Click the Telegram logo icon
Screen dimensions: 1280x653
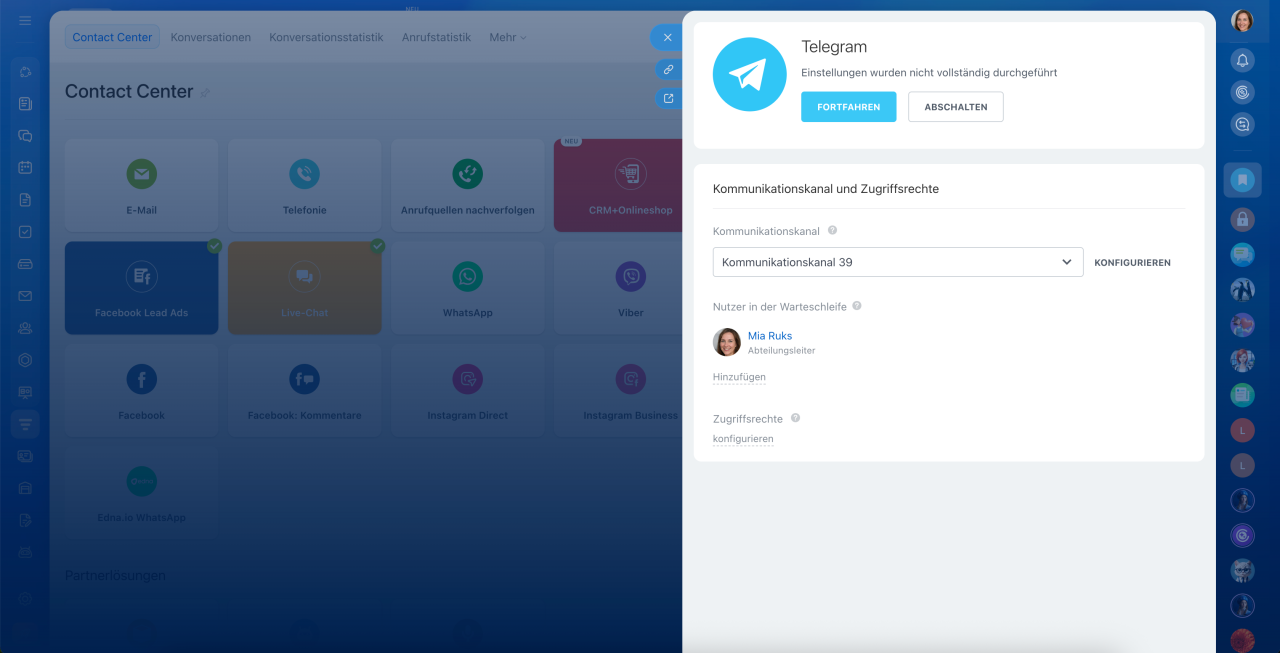click(x=749, y=74)
